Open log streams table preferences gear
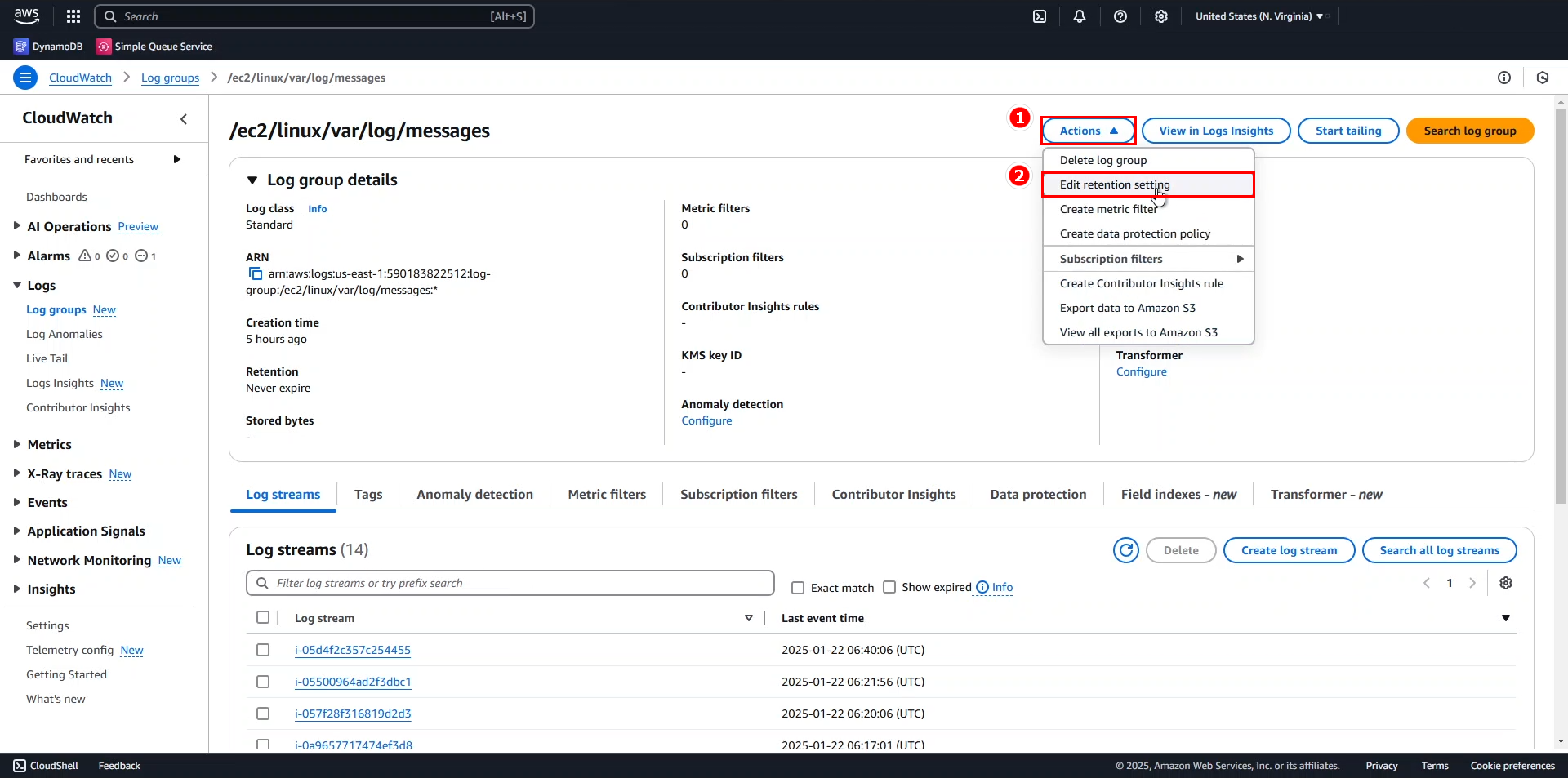This screenshot has height=778, width=1568. [1506, 583]
